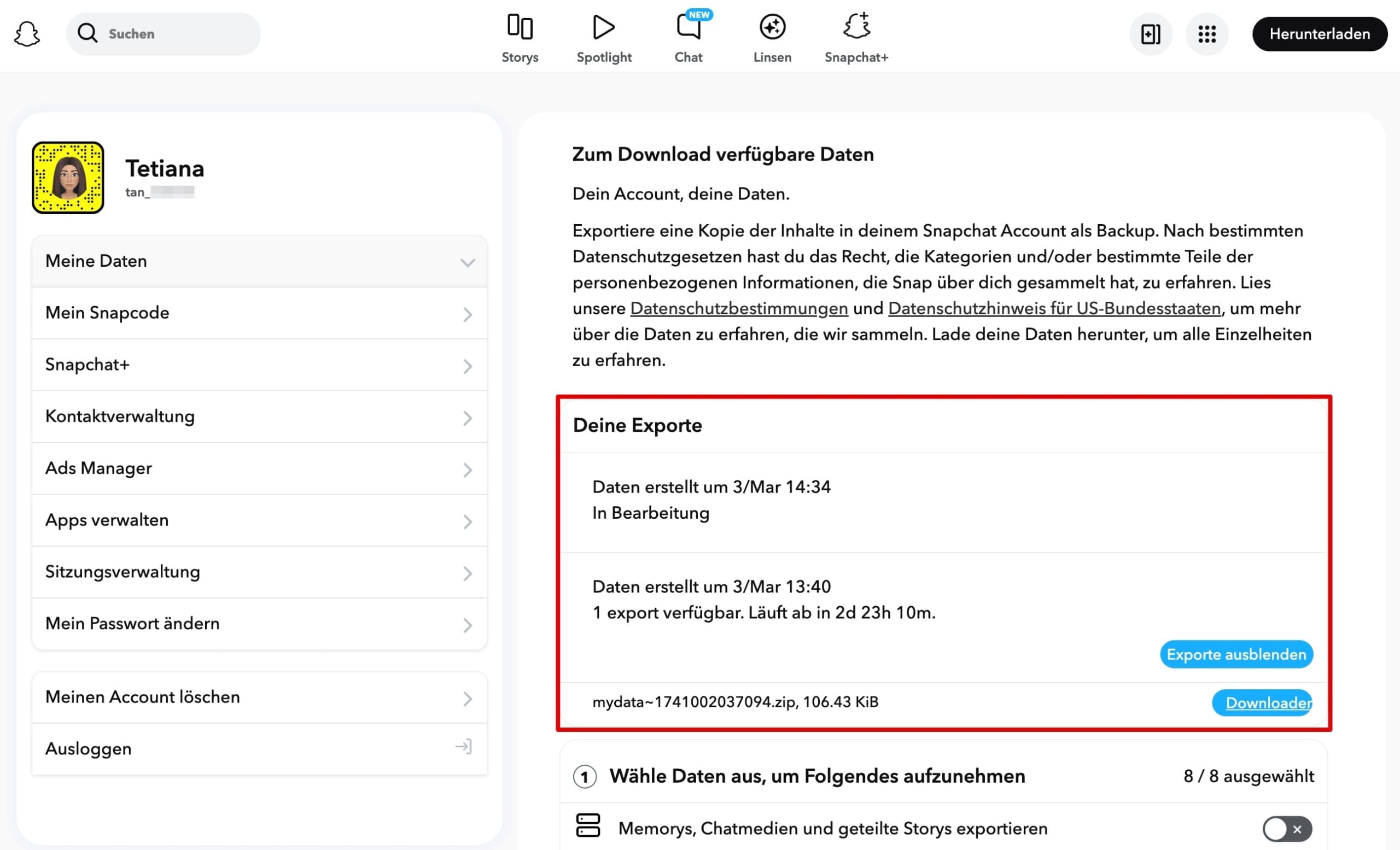This screenshot has height=850, width=1400.
Task: Click Exporte ausblenden button
Action: [x=1236, y=654]
